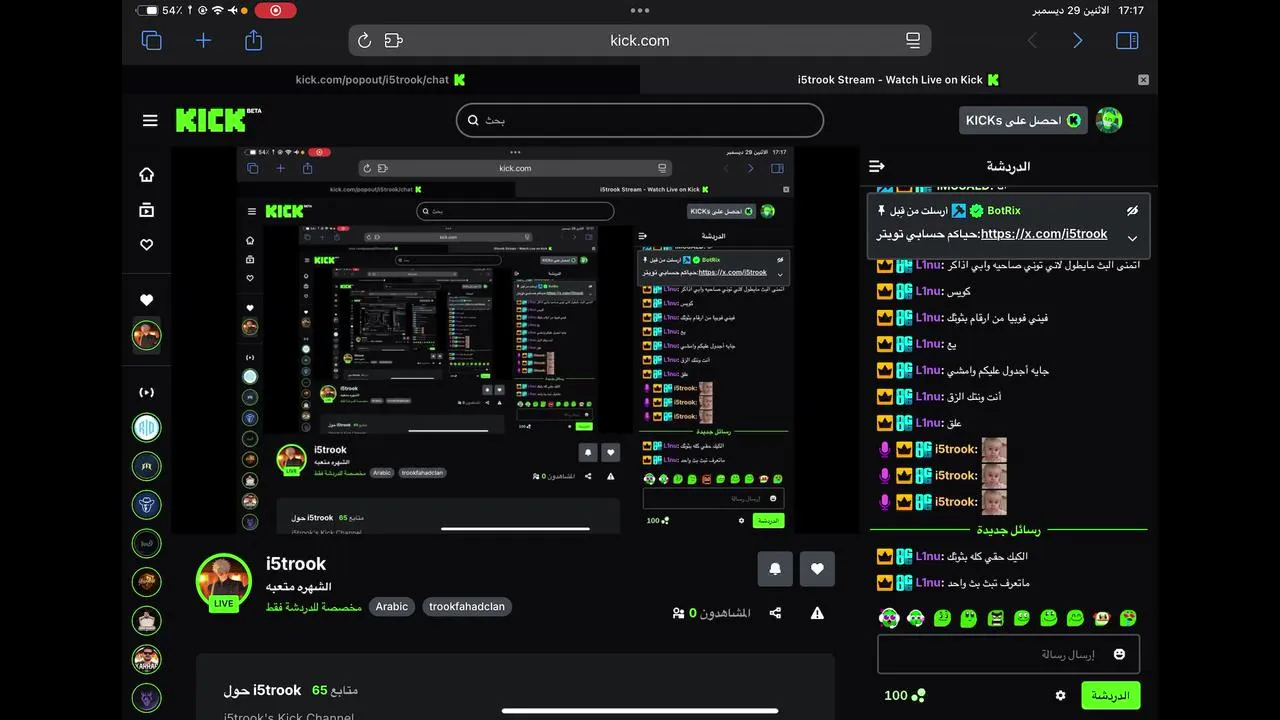Screen dimensions: 1280x720
Task: Click إرسال رسالة message input
Action: [1008, 654]
